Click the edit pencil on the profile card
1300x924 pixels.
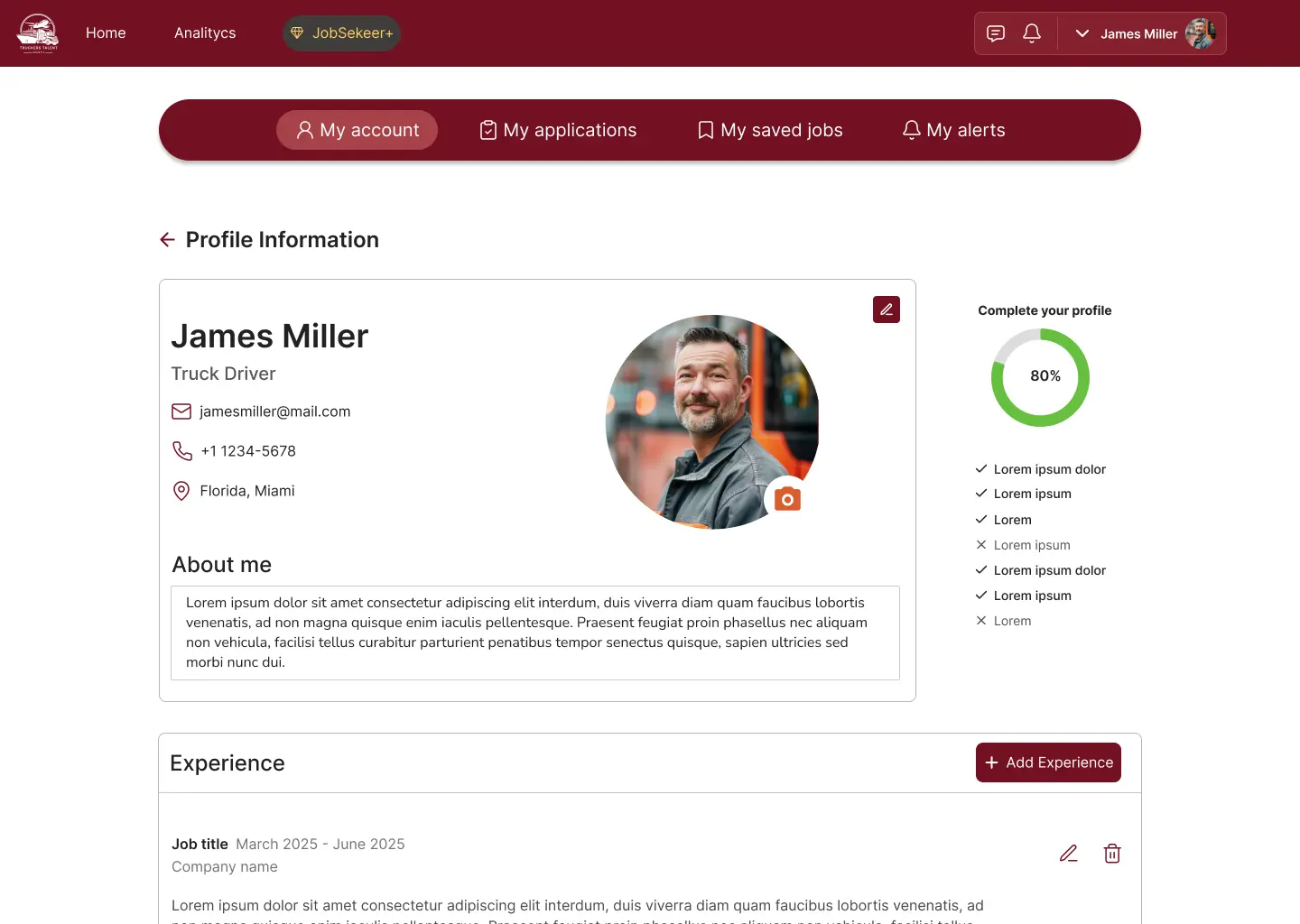886,310
